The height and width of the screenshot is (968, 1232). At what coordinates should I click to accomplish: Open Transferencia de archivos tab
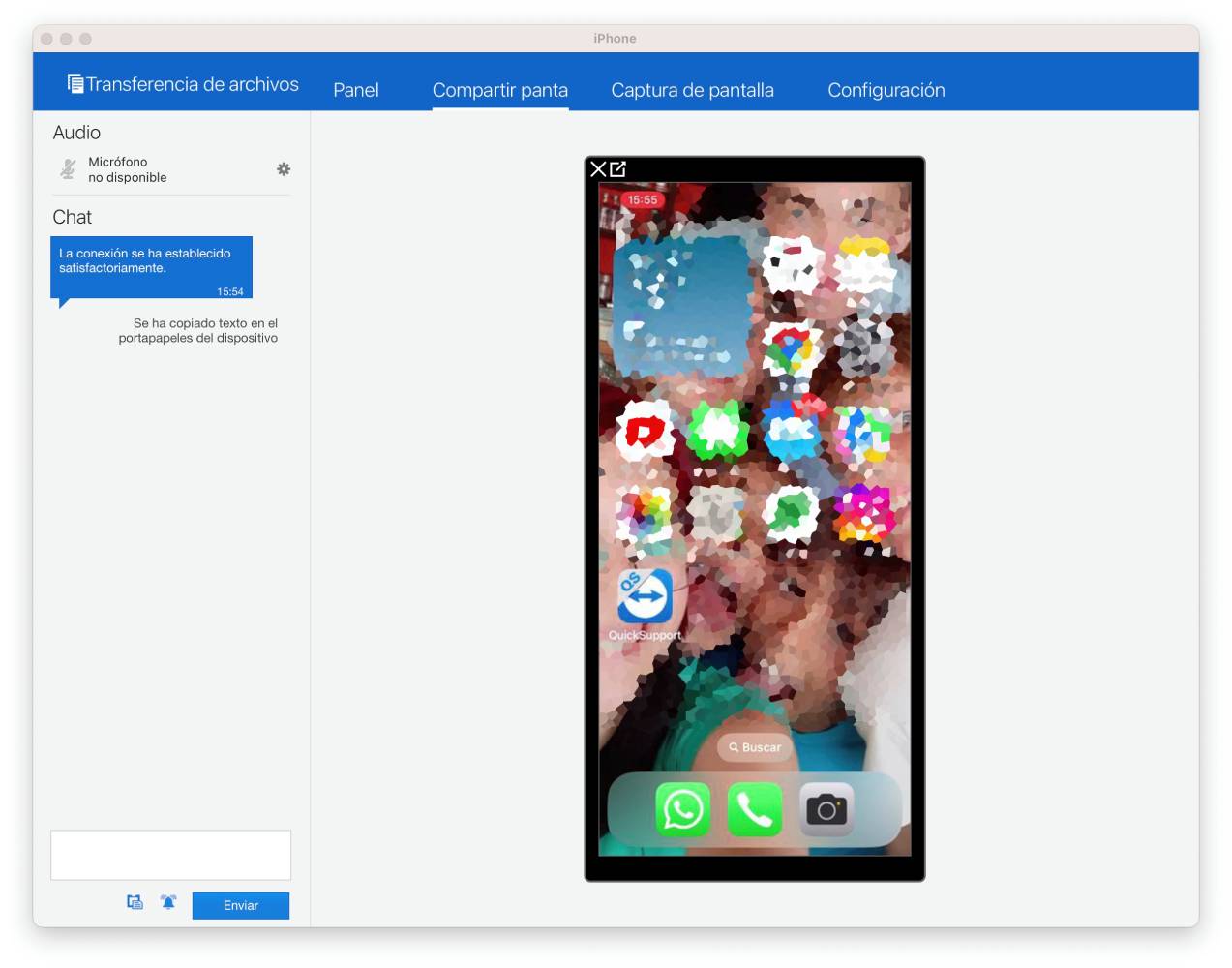(x=183, y=84)
